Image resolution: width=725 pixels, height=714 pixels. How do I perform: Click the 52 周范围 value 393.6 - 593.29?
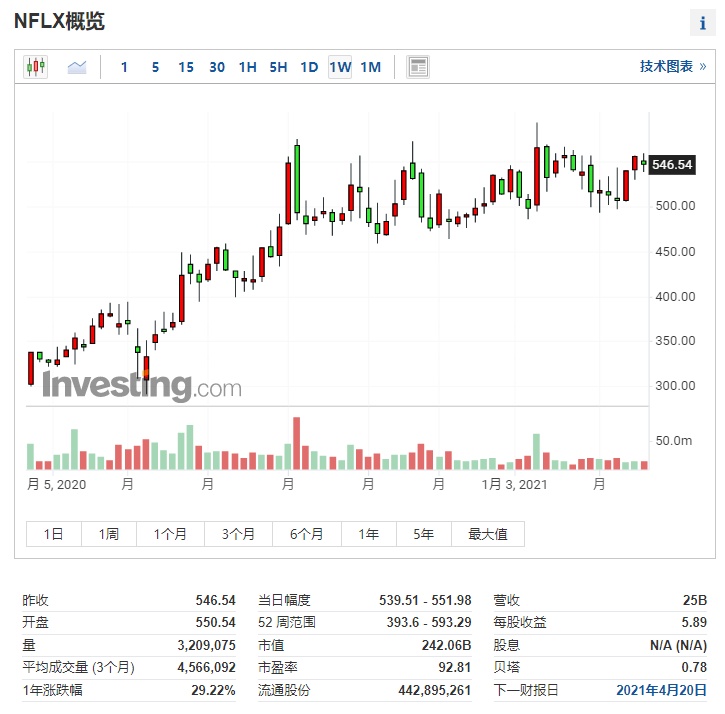point(429,622)
